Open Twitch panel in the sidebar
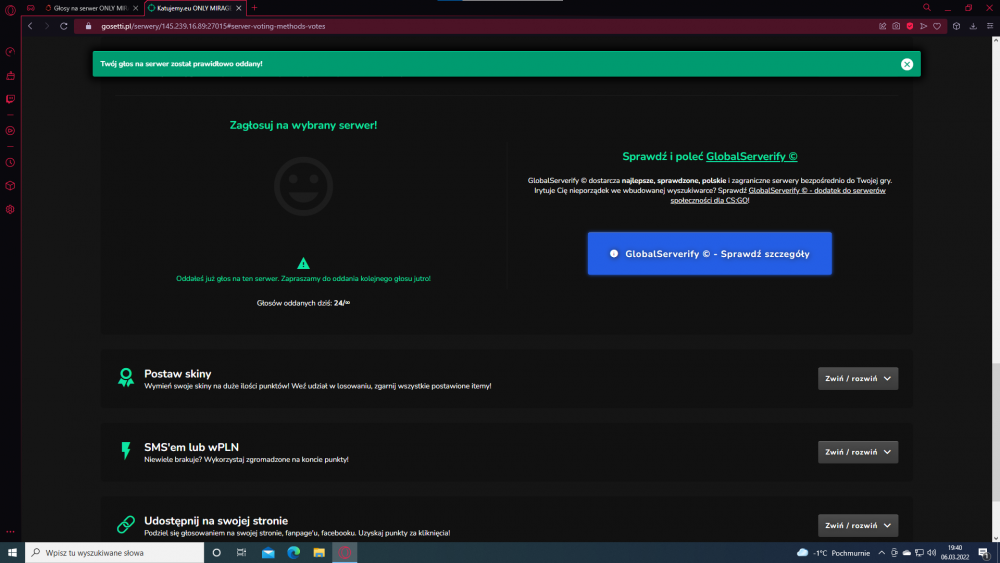The image size is (1000, 563). [x=10, y=99]
